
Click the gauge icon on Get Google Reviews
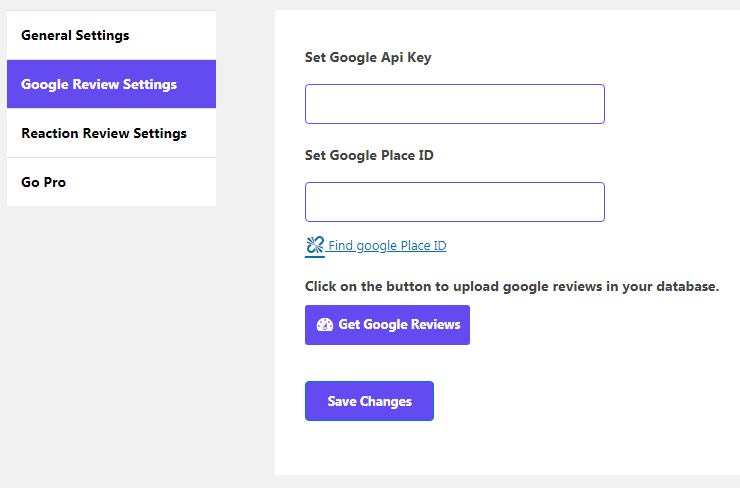coord(325,325)
